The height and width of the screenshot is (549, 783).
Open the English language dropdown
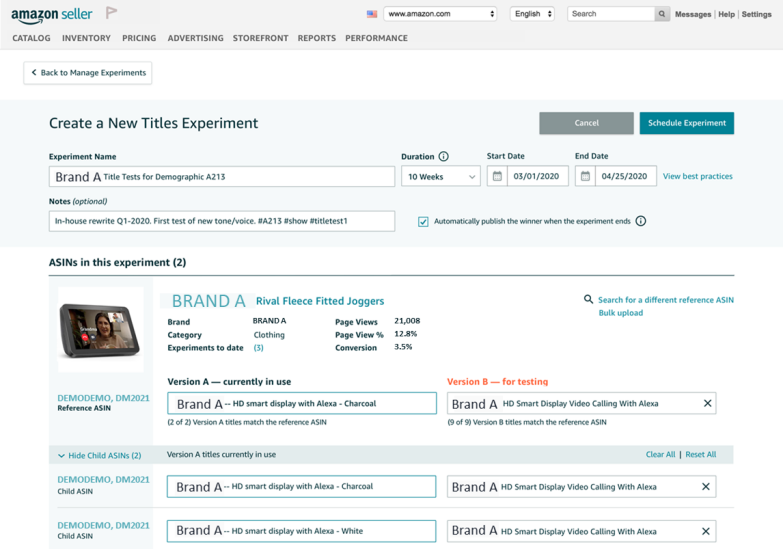click(532, 14)
